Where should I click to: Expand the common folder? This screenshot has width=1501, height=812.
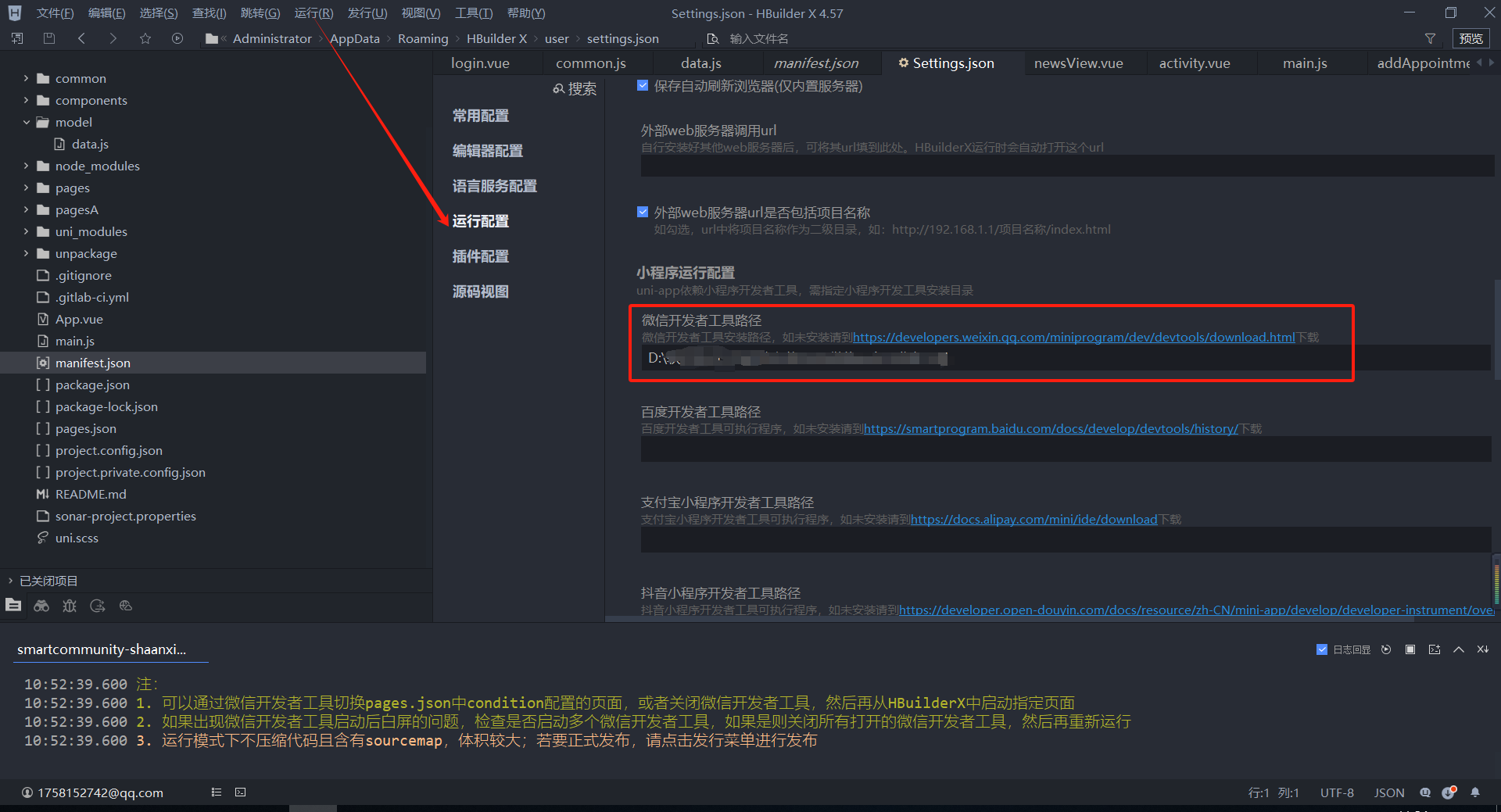tap(26, 78)
